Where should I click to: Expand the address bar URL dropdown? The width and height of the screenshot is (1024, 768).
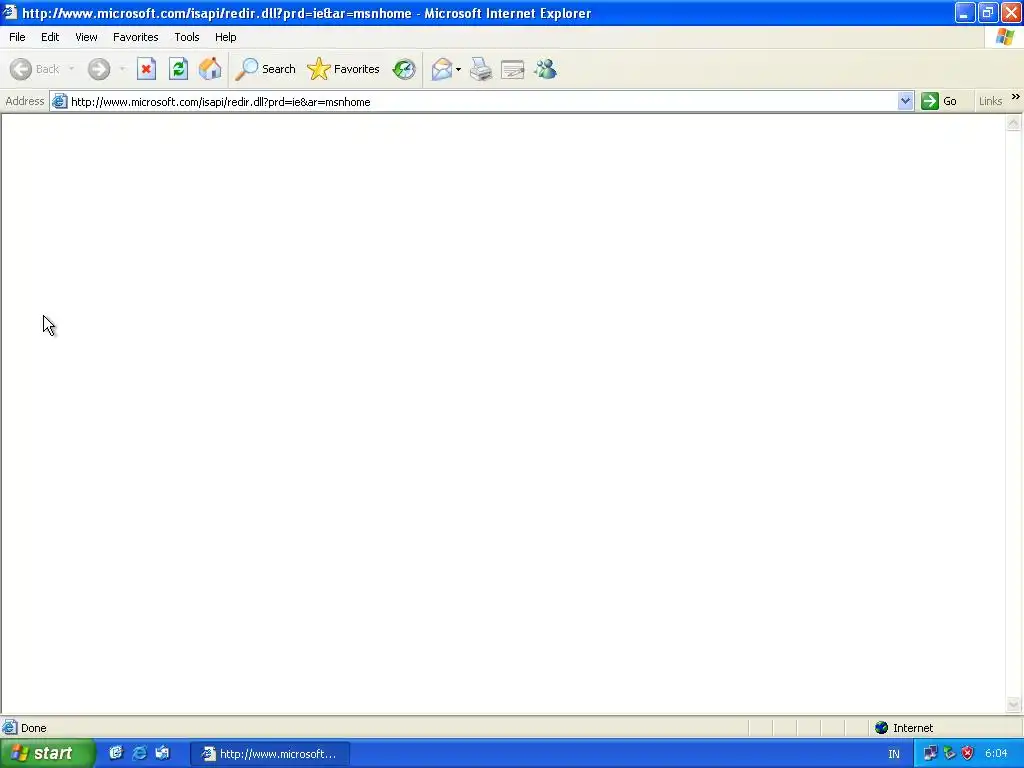click(x=905, y=101)
